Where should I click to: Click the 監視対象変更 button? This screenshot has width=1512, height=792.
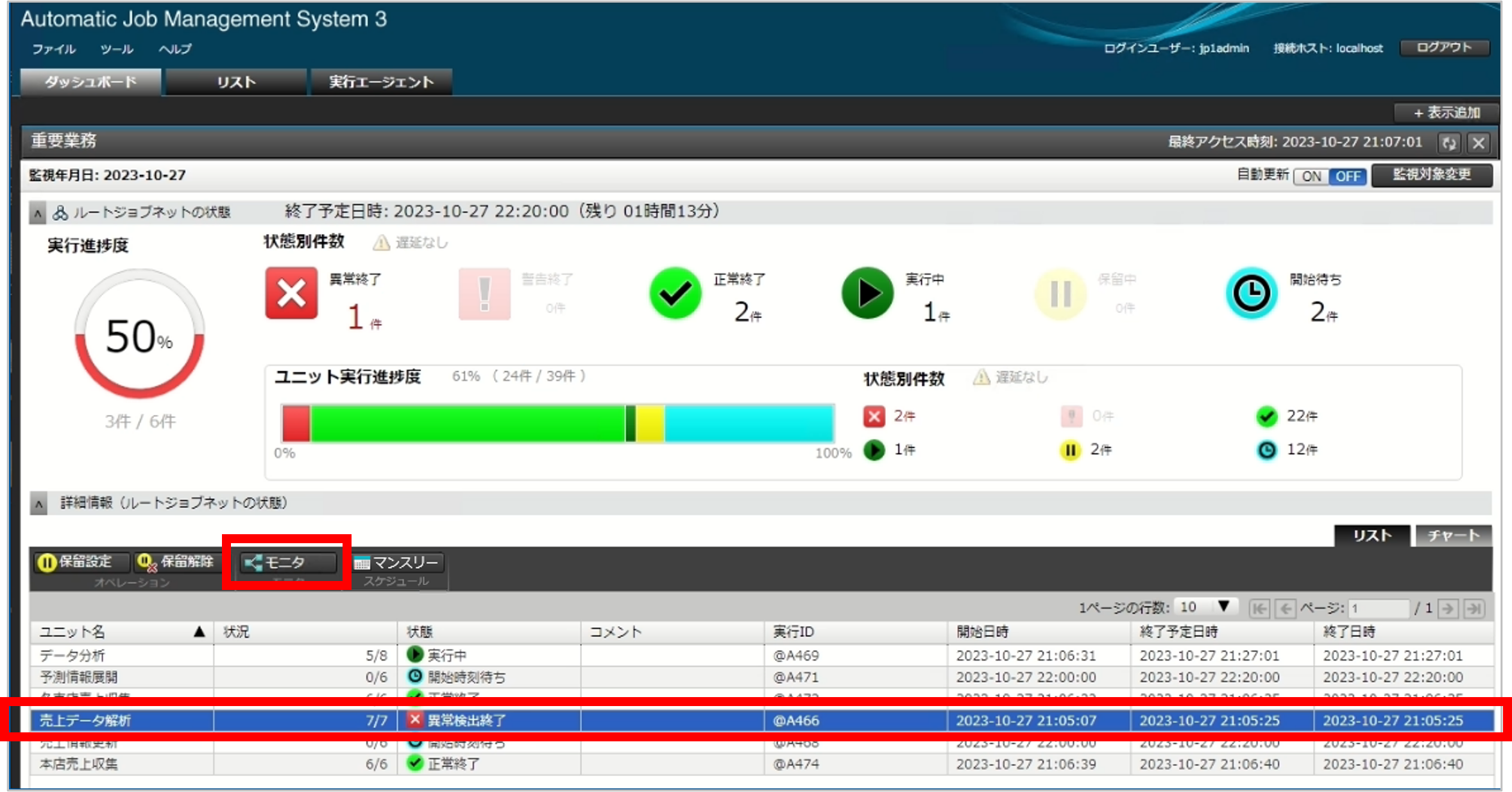1431,175
